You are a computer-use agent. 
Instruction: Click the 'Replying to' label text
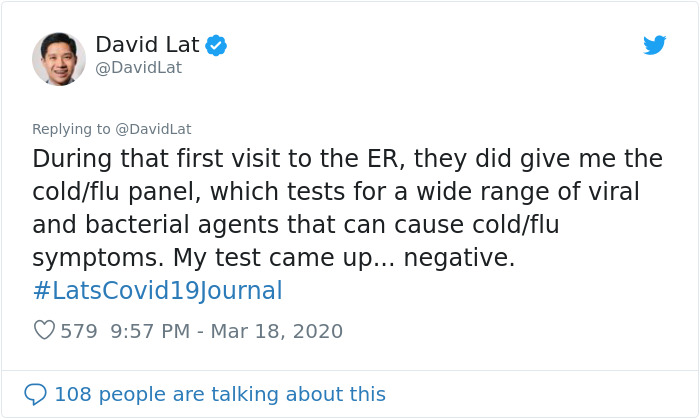(71, 129)
